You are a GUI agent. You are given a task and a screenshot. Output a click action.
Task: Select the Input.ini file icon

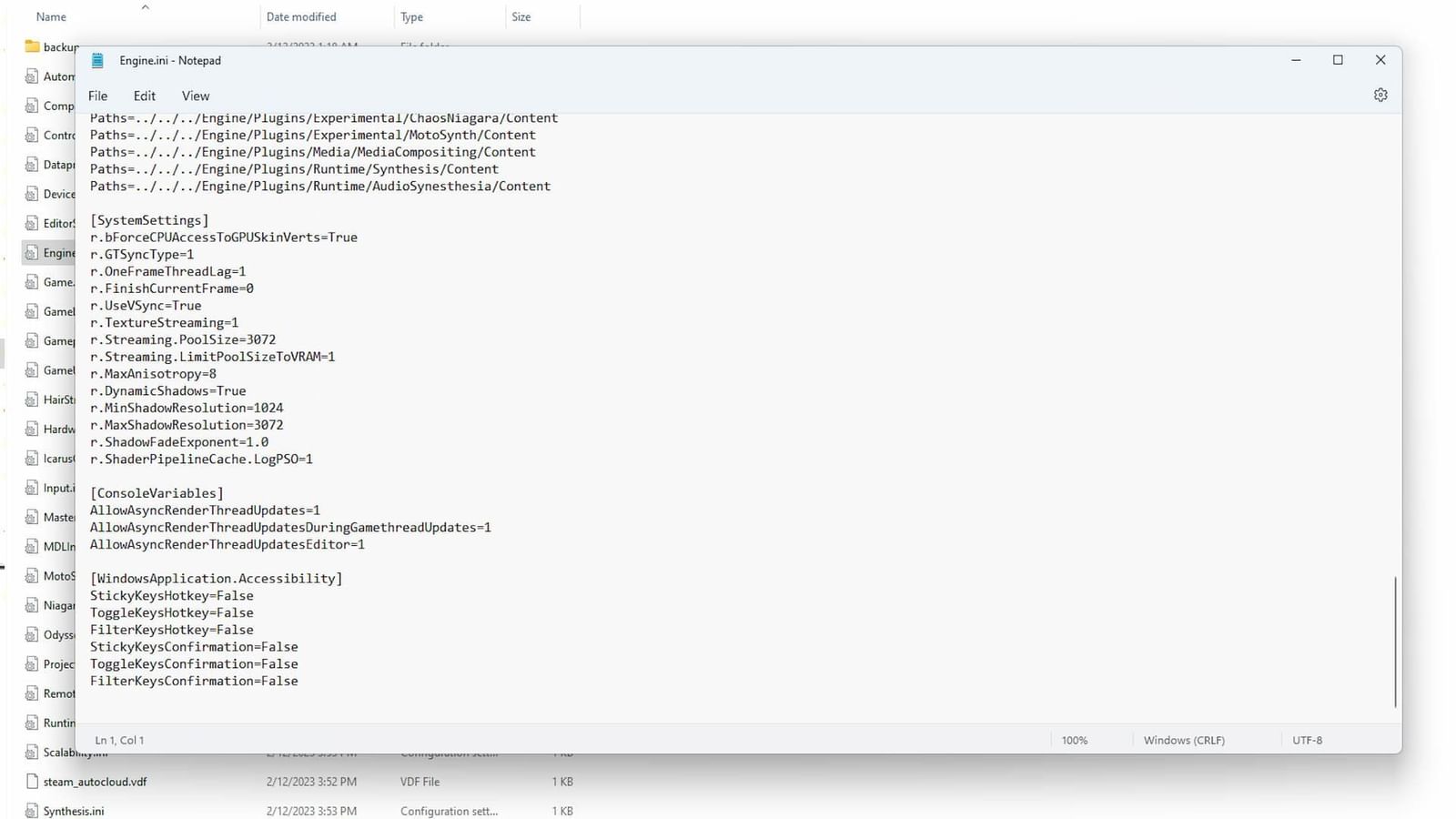[33, 488]
